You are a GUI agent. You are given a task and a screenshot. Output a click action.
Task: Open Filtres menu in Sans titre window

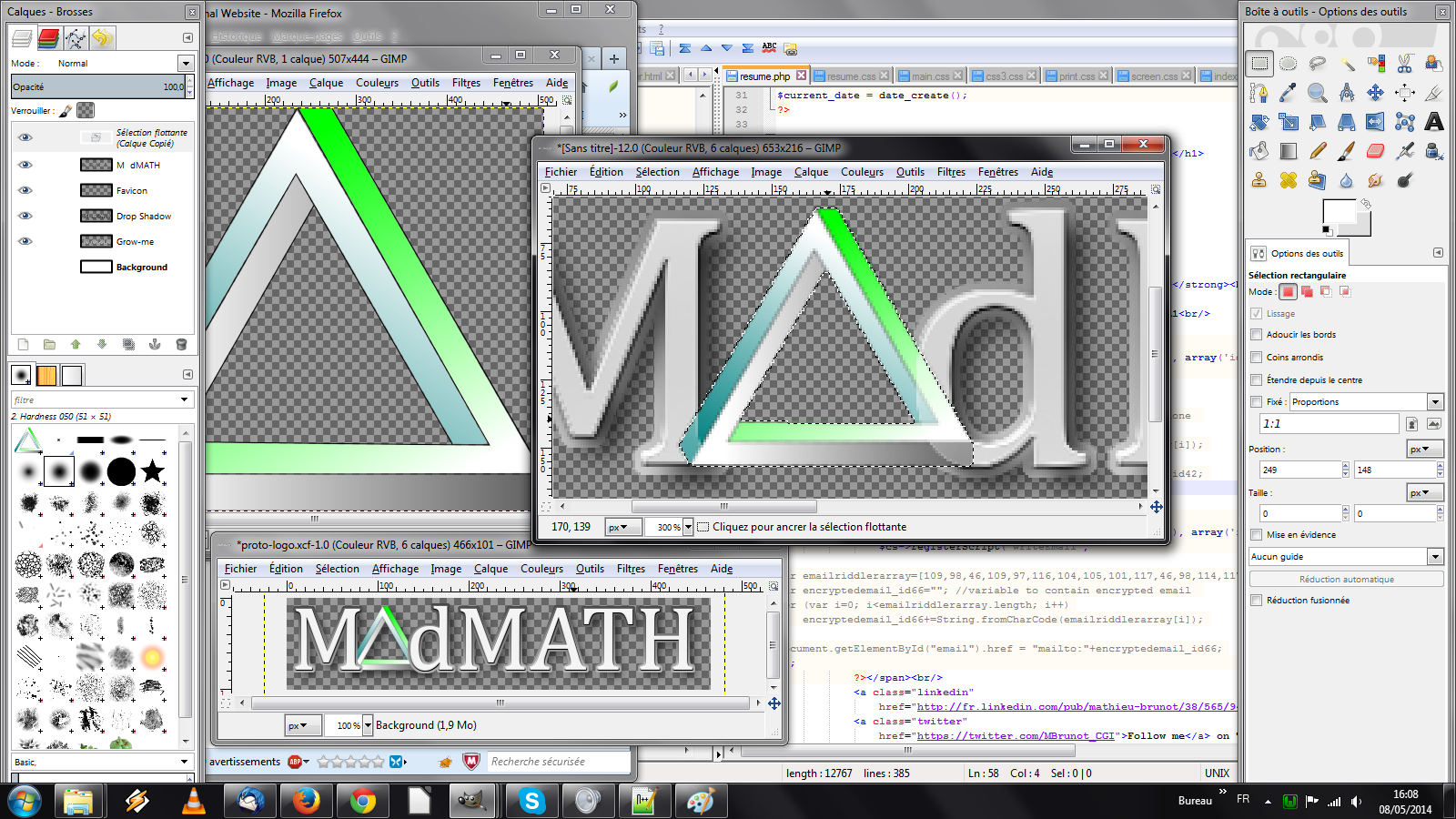coord(951,172)
